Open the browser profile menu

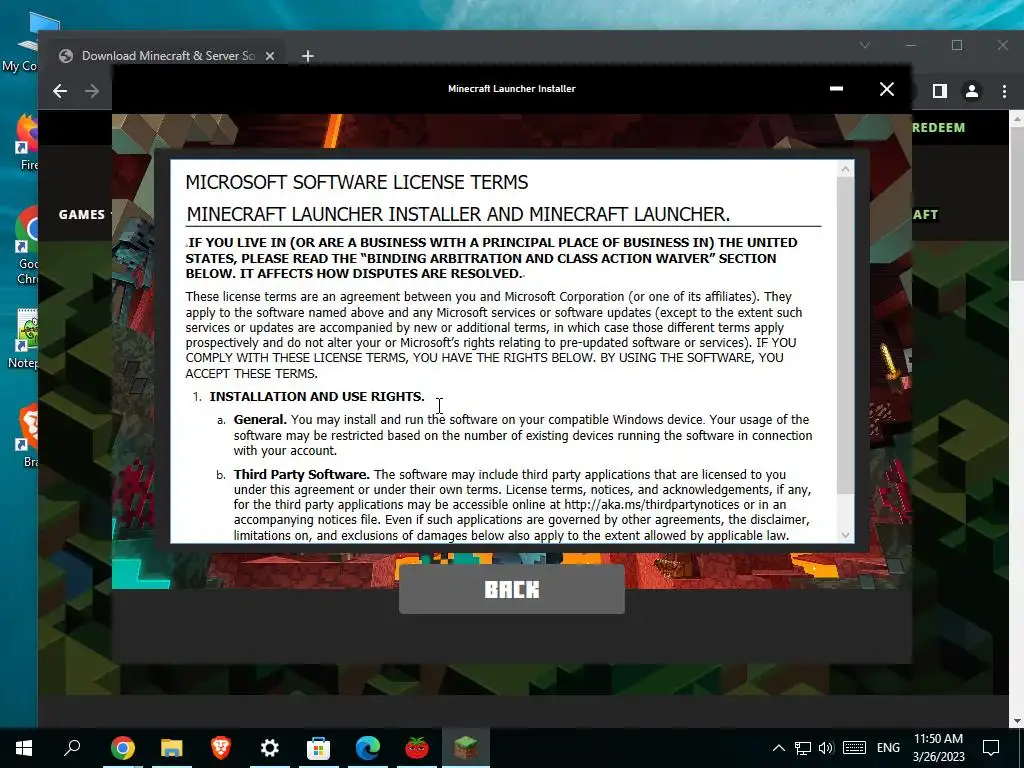pos(972,91)
